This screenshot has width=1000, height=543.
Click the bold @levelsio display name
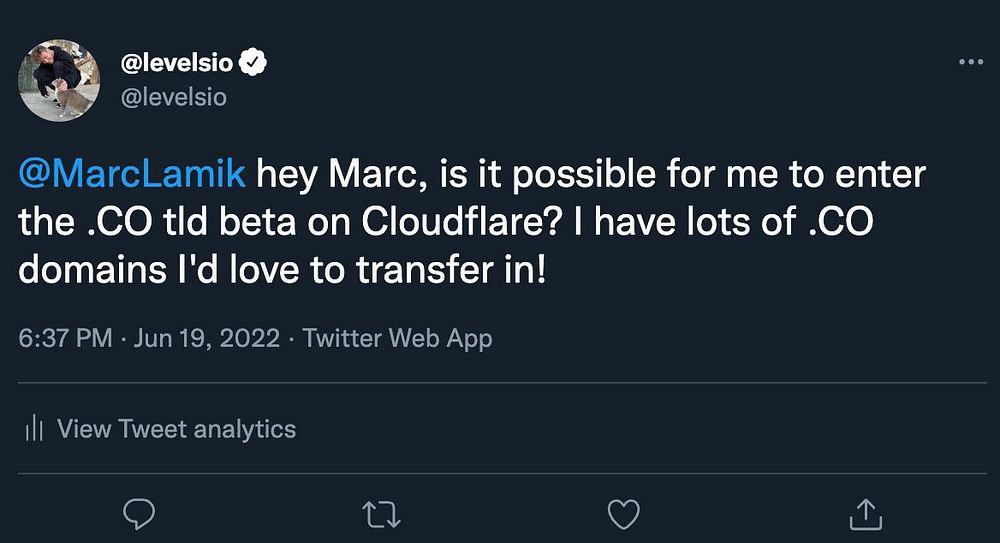point(176,64)
